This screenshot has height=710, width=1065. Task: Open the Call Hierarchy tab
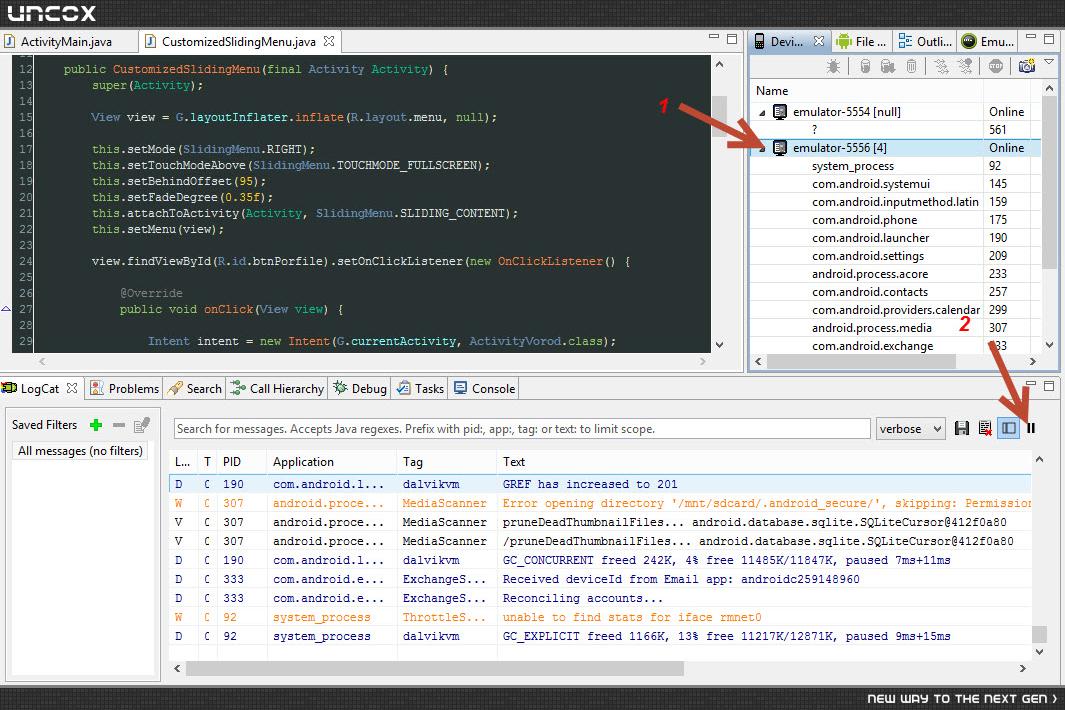pos(278,389)
